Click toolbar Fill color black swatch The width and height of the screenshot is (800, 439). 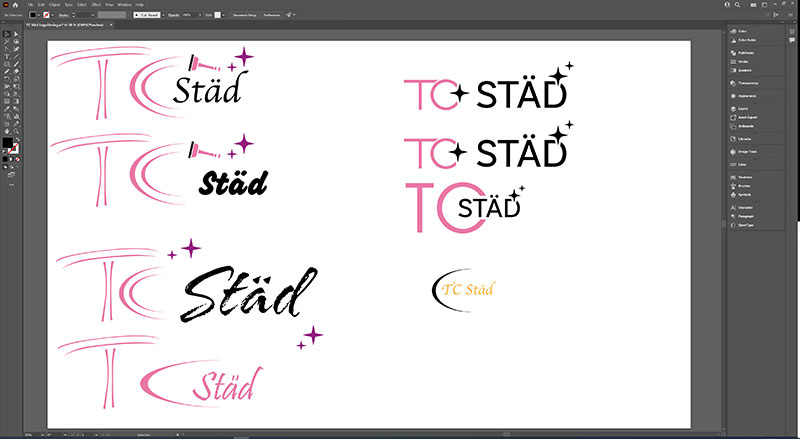[x=7, y=142]
